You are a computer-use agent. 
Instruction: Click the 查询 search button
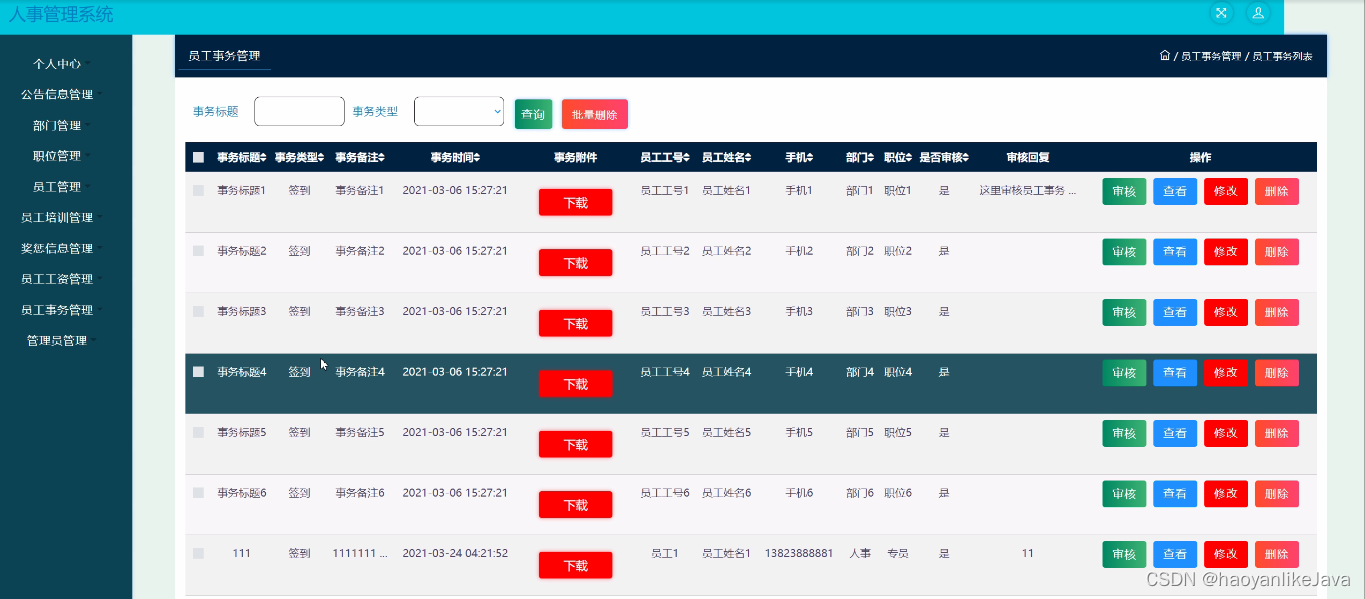tap(533, 114)
